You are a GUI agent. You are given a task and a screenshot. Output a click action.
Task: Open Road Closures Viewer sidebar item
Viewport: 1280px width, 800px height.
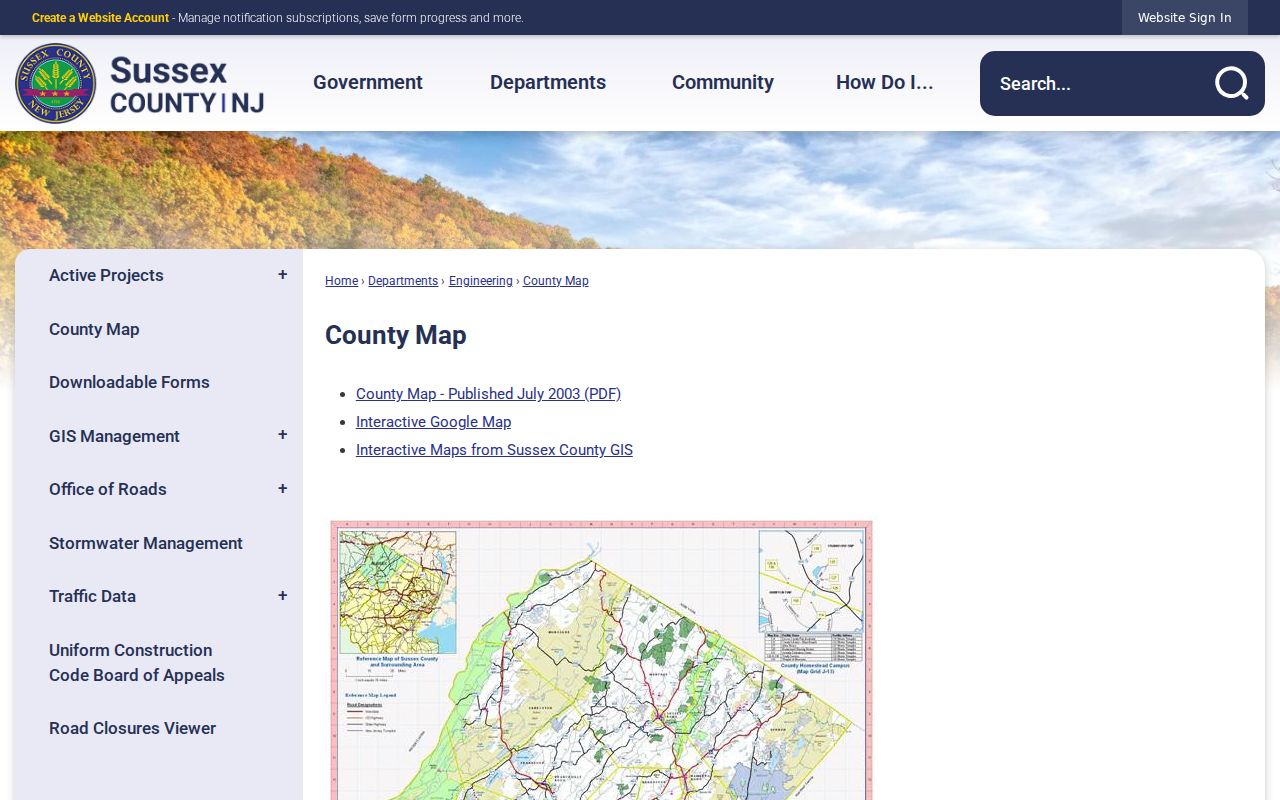pos(132,728)
